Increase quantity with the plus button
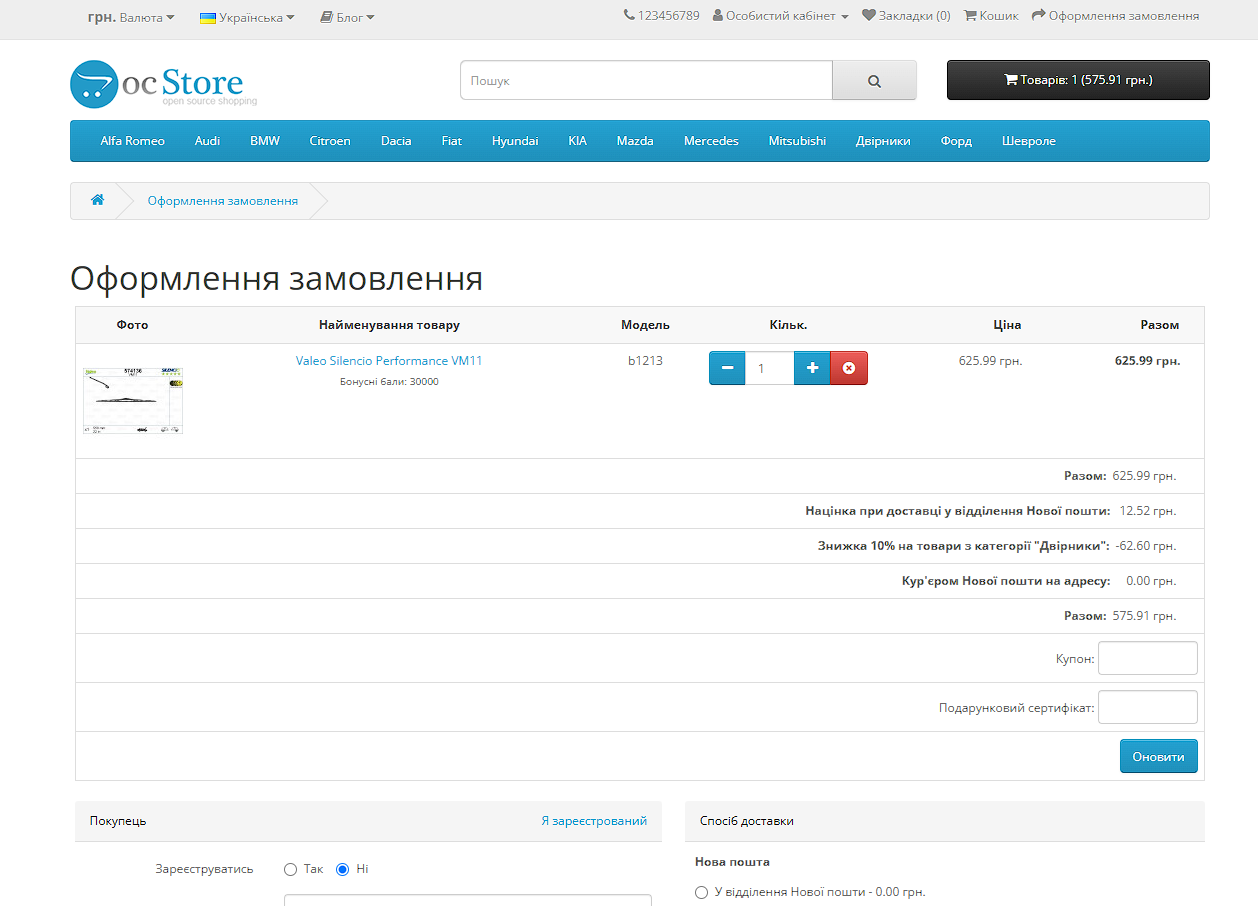 [812, 368]
